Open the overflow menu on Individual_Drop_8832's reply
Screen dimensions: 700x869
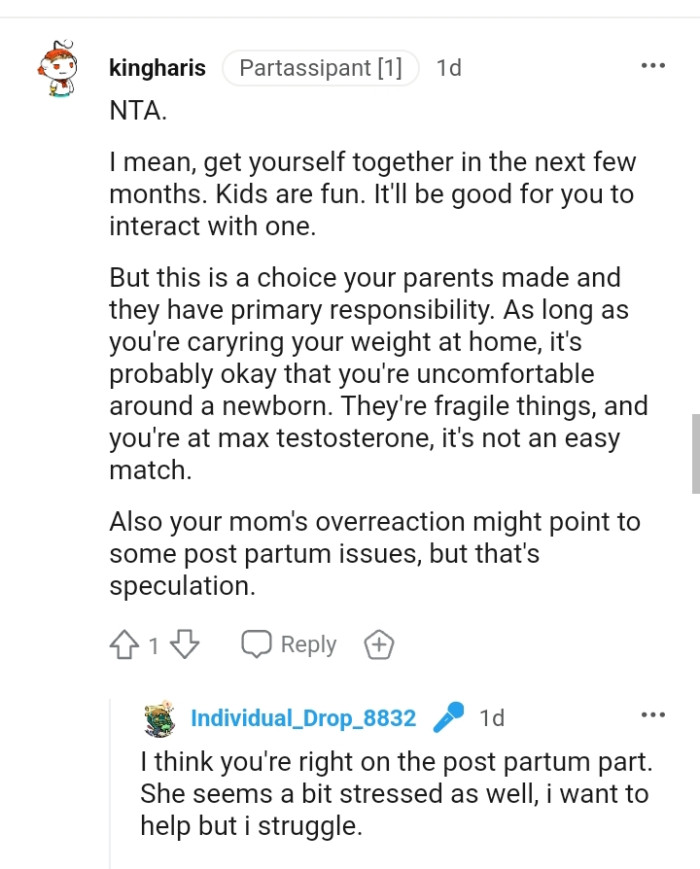click(652, 714)
